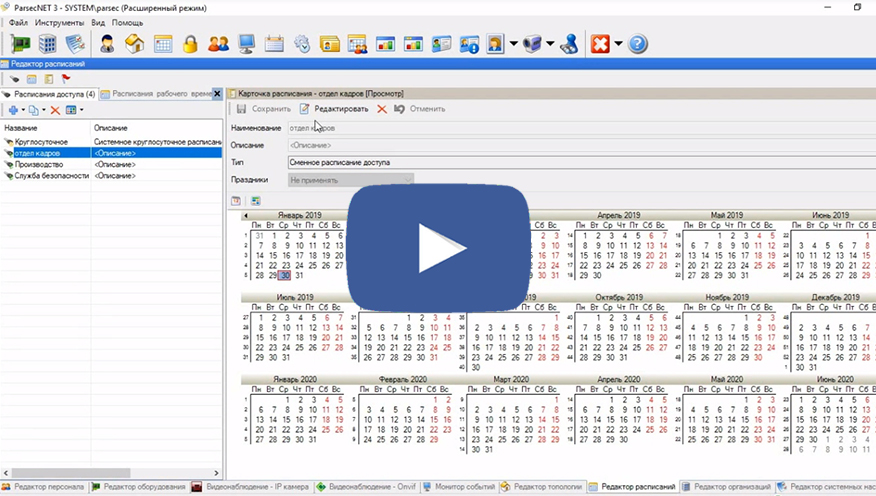Expand the dropdown arrow beside video camera icon

(550, 44)
